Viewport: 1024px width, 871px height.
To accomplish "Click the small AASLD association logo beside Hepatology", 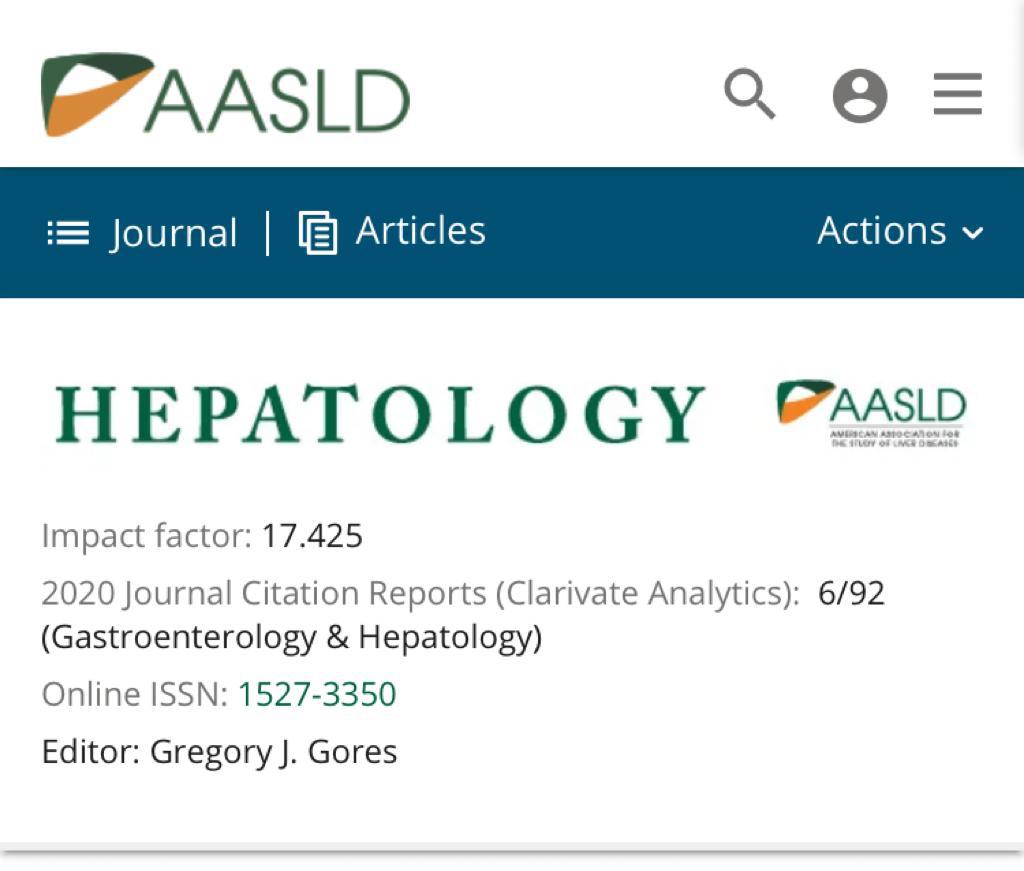I will (871, 413).
